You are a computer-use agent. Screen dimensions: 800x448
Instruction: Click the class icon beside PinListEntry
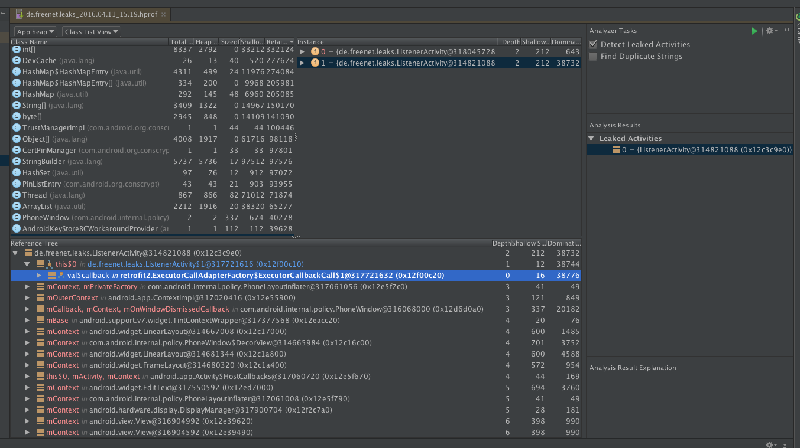tap(16, 184)
